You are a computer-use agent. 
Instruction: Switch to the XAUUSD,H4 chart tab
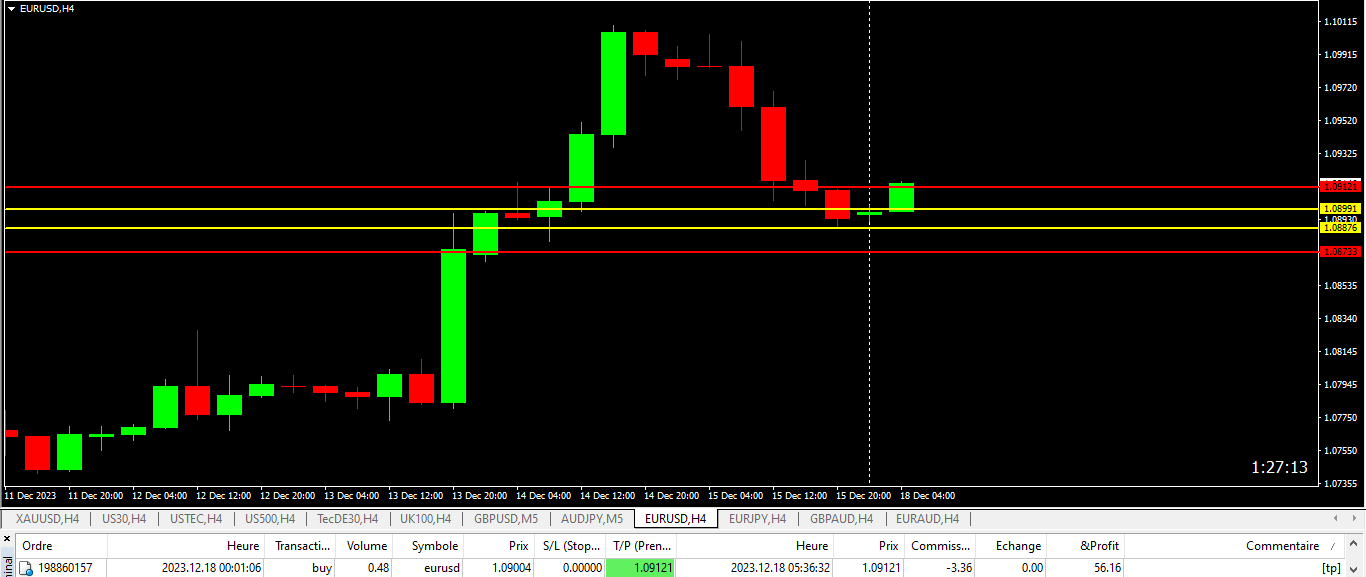point(47,519)
